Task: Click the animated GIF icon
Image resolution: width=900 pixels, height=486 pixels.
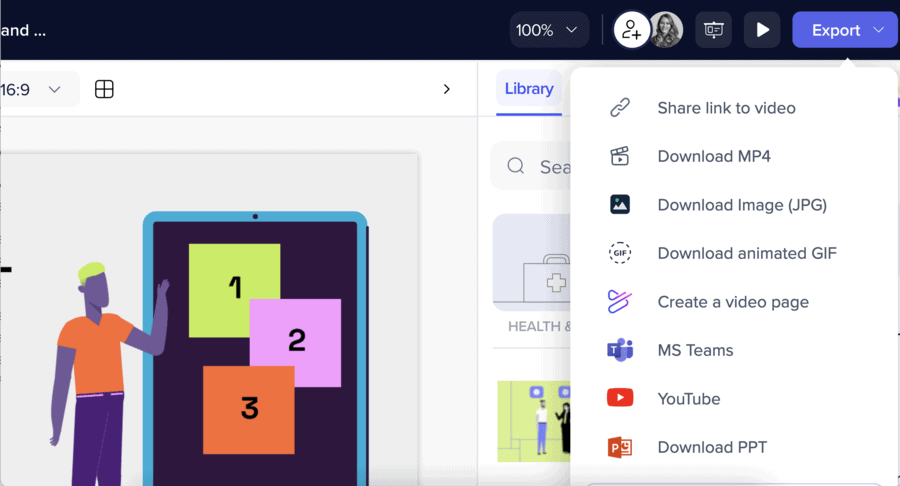Action: [x=620, y=253]
